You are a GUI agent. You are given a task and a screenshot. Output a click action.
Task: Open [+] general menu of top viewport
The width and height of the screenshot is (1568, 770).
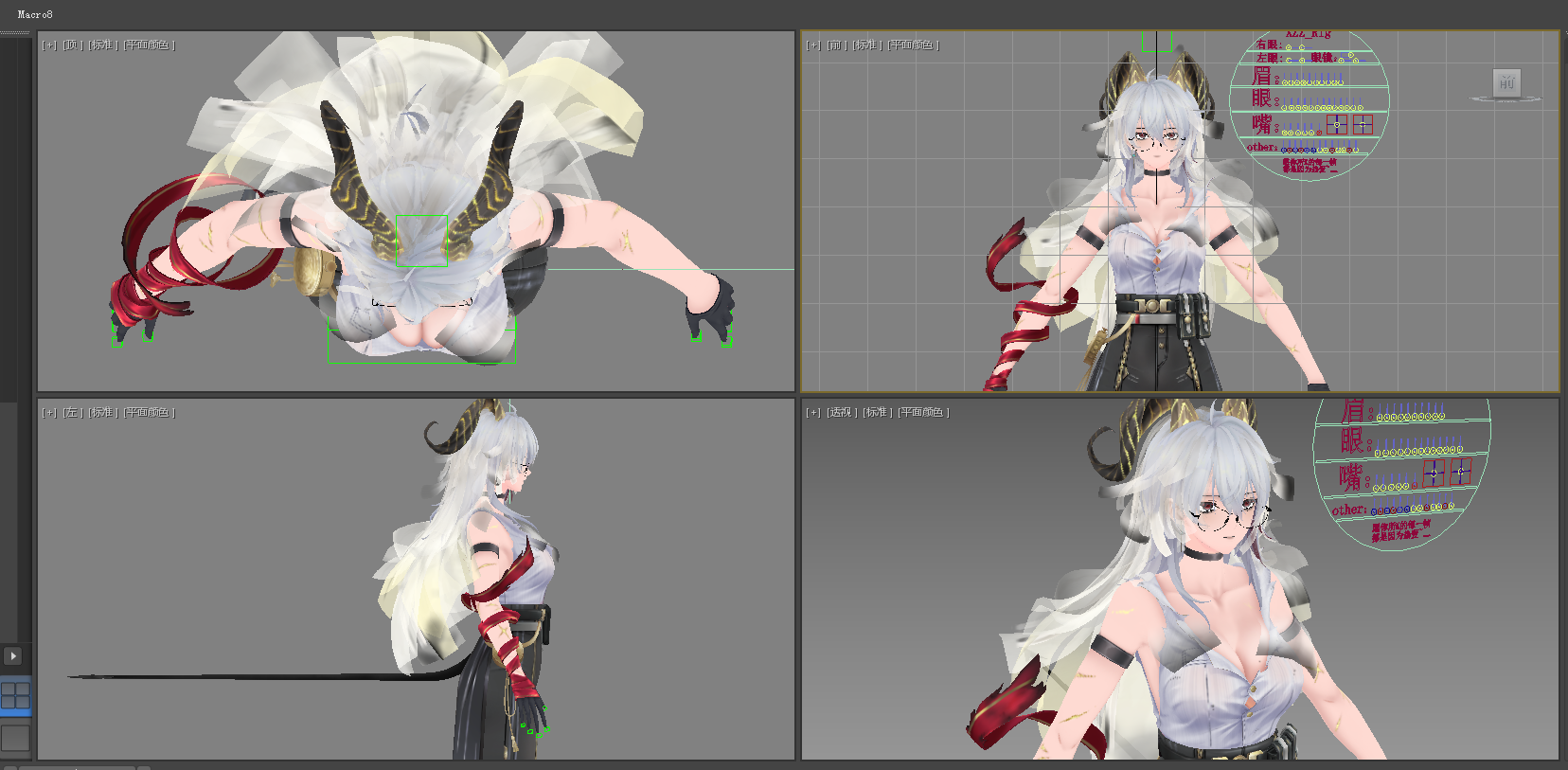(49, 45)
